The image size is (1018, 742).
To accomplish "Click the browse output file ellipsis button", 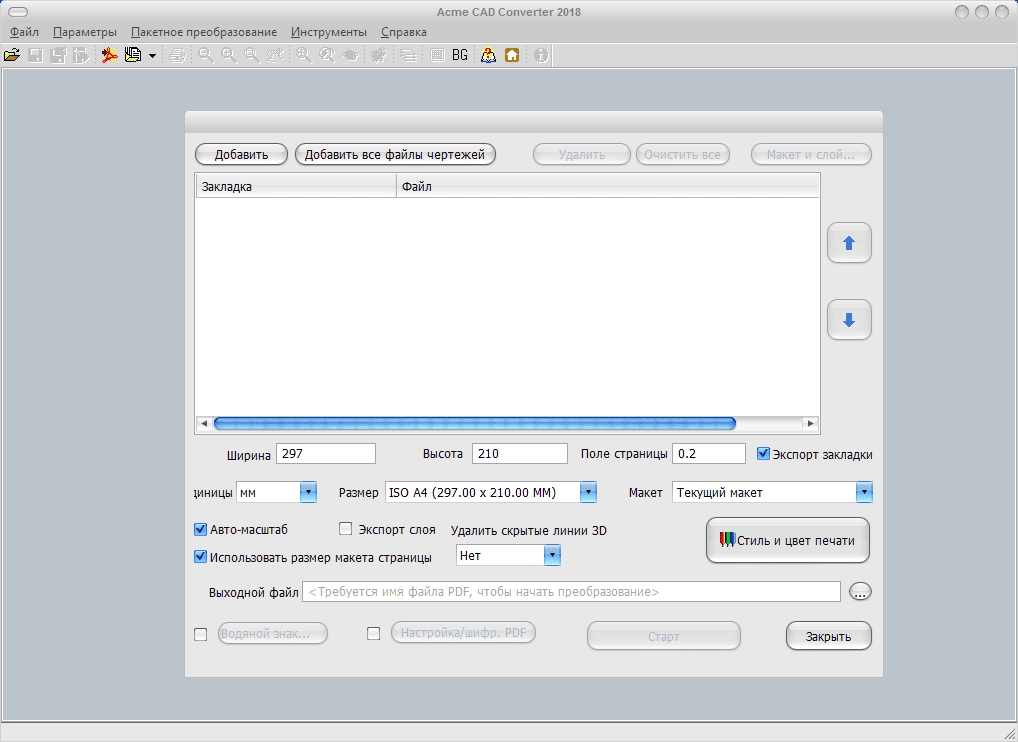I will pyautogui.click(x=860, y=591).
